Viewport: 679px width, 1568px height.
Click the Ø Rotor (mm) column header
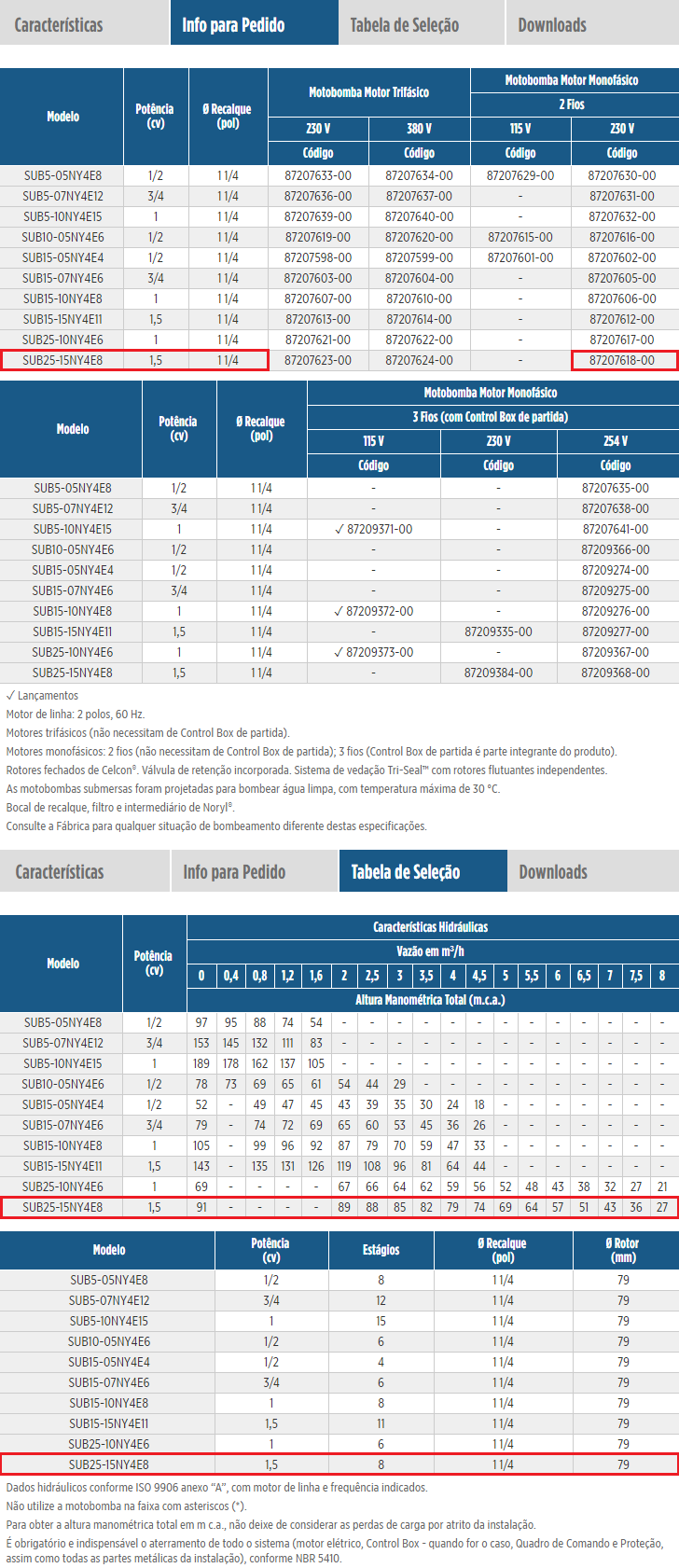(623, 1250)
